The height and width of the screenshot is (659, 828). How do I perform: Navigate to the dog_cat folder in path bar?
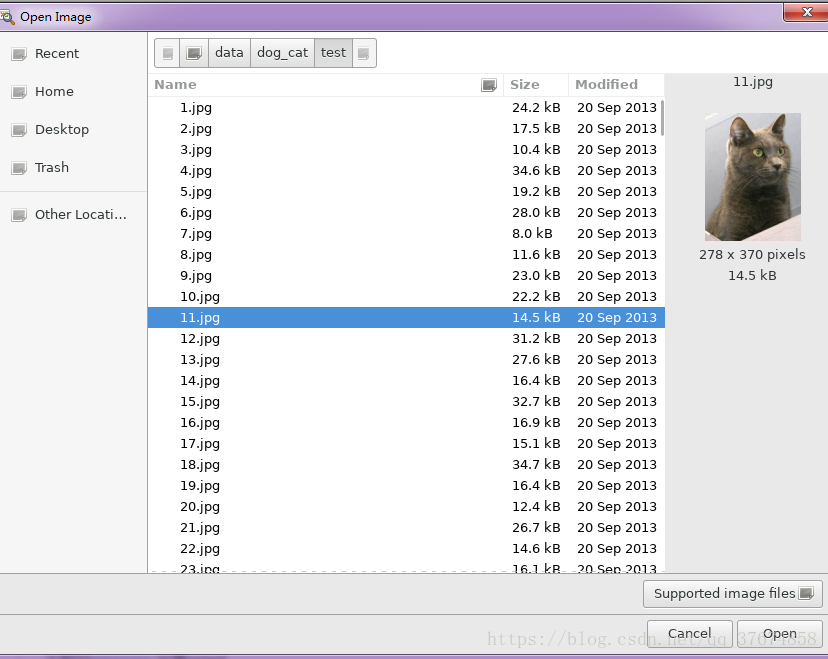[x=283, y=53]
